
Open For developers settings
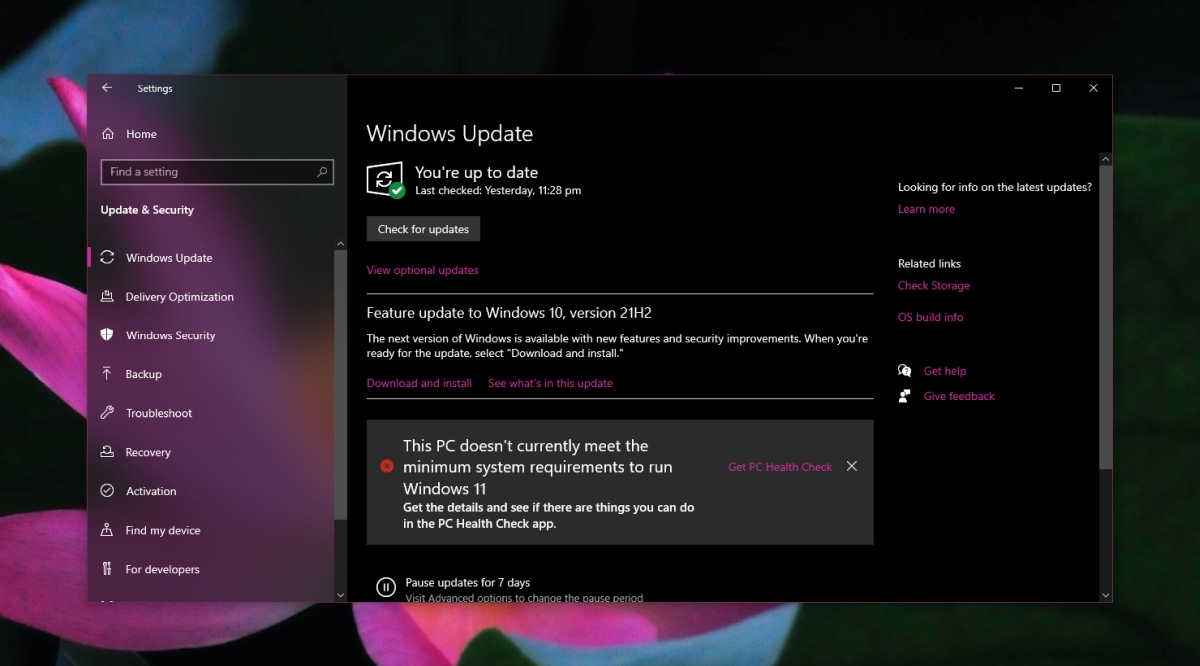[x=162, y=570]
